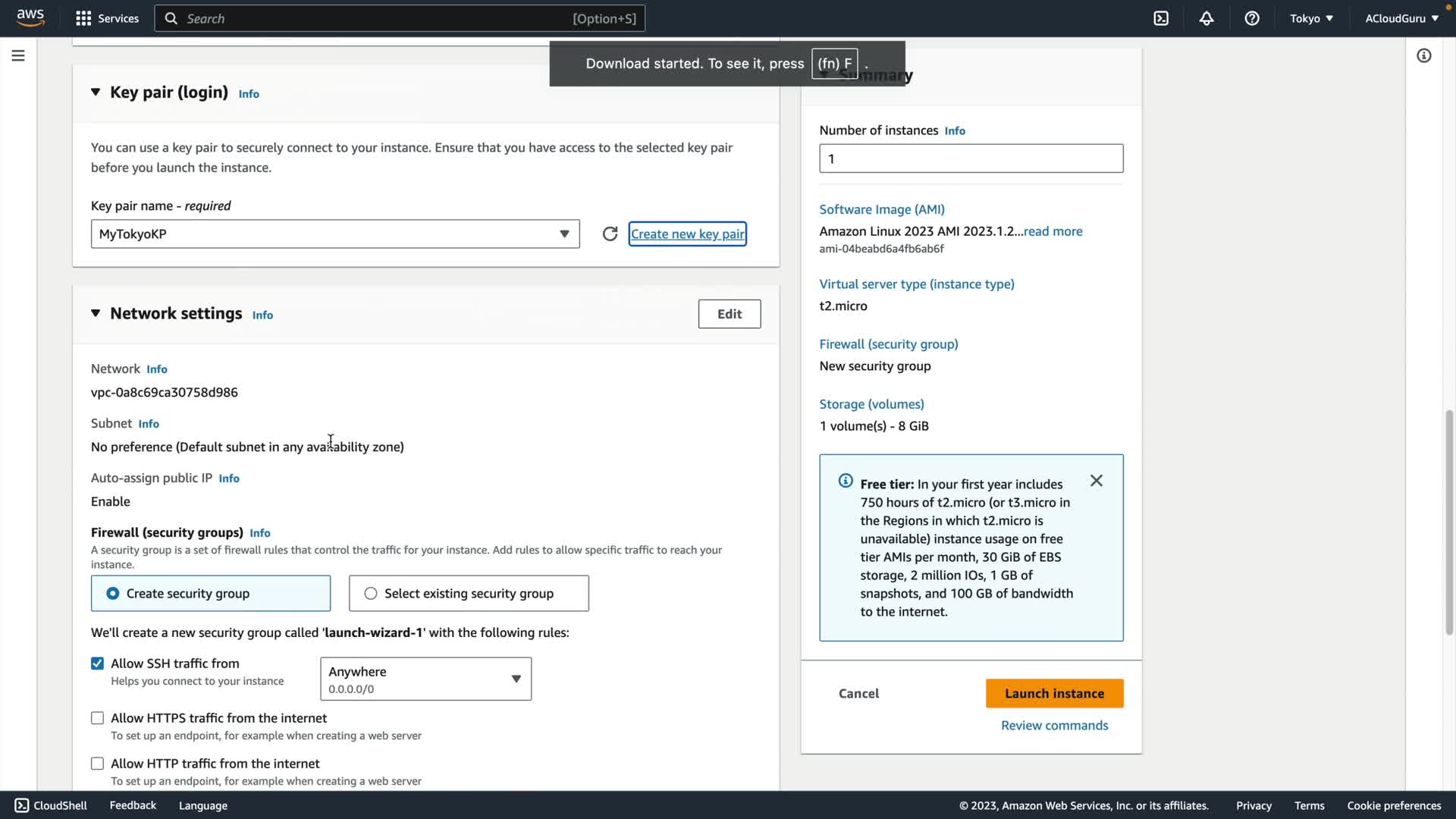
Task: Click the AWS logo home icon
Action: point(30,17)
